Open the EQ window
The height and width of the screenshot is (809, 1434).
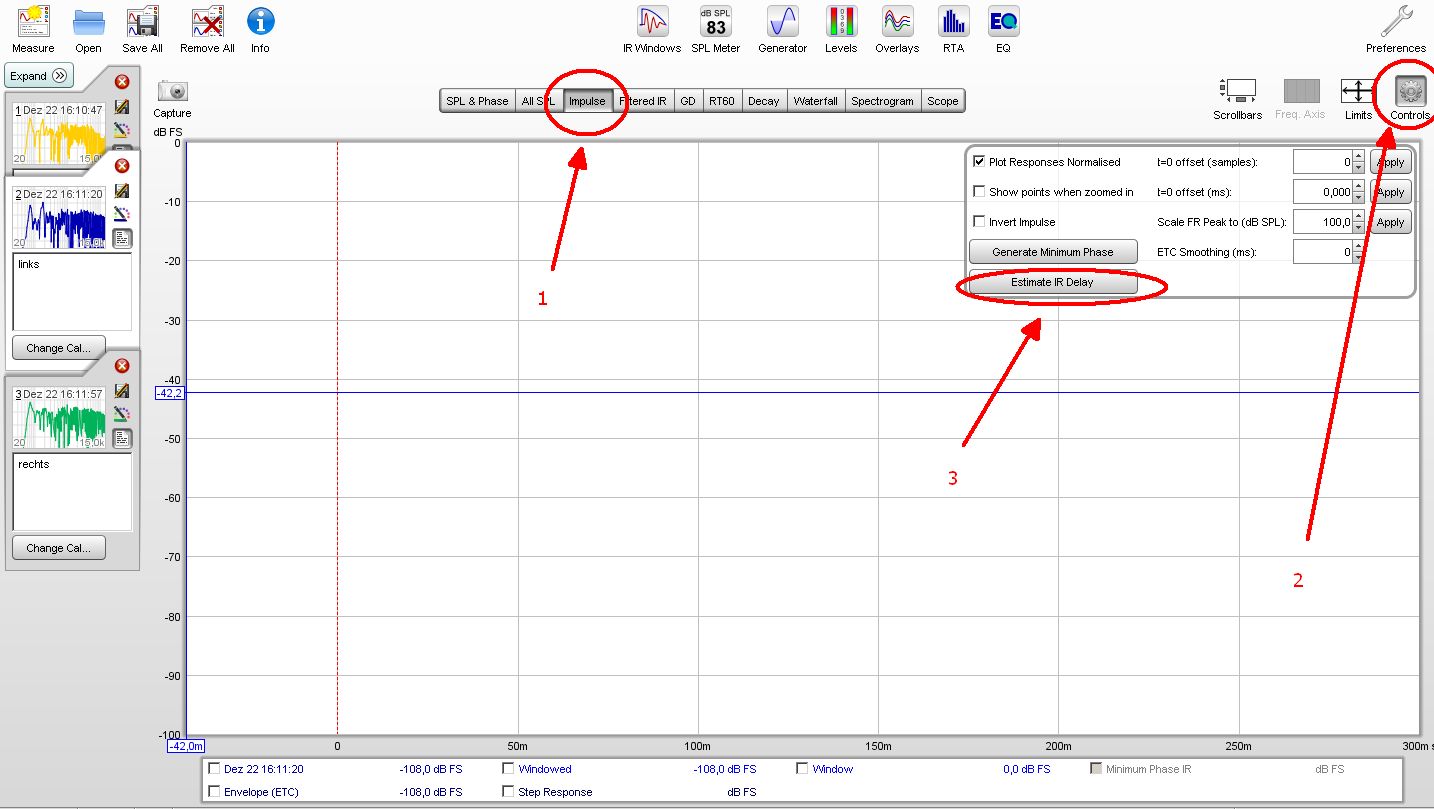tap(1003, 29)
